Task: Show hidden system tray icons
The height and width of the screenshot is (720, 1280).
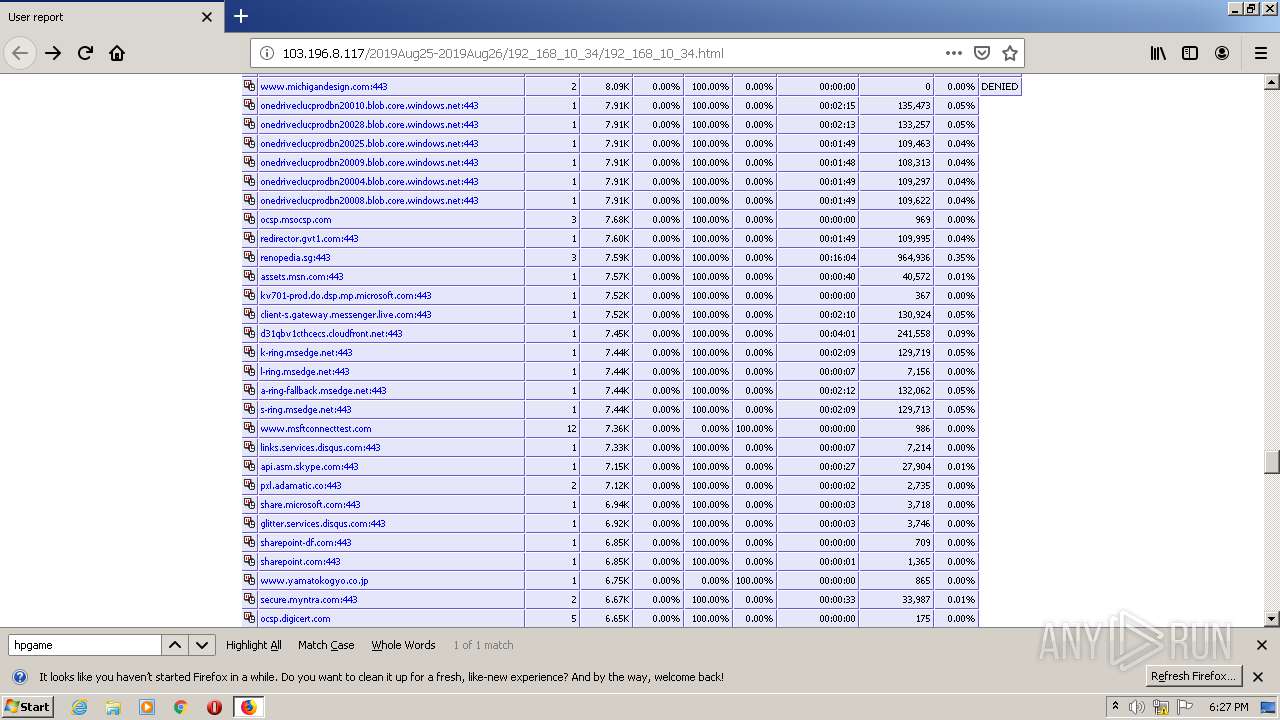Action: [1115, 707]
